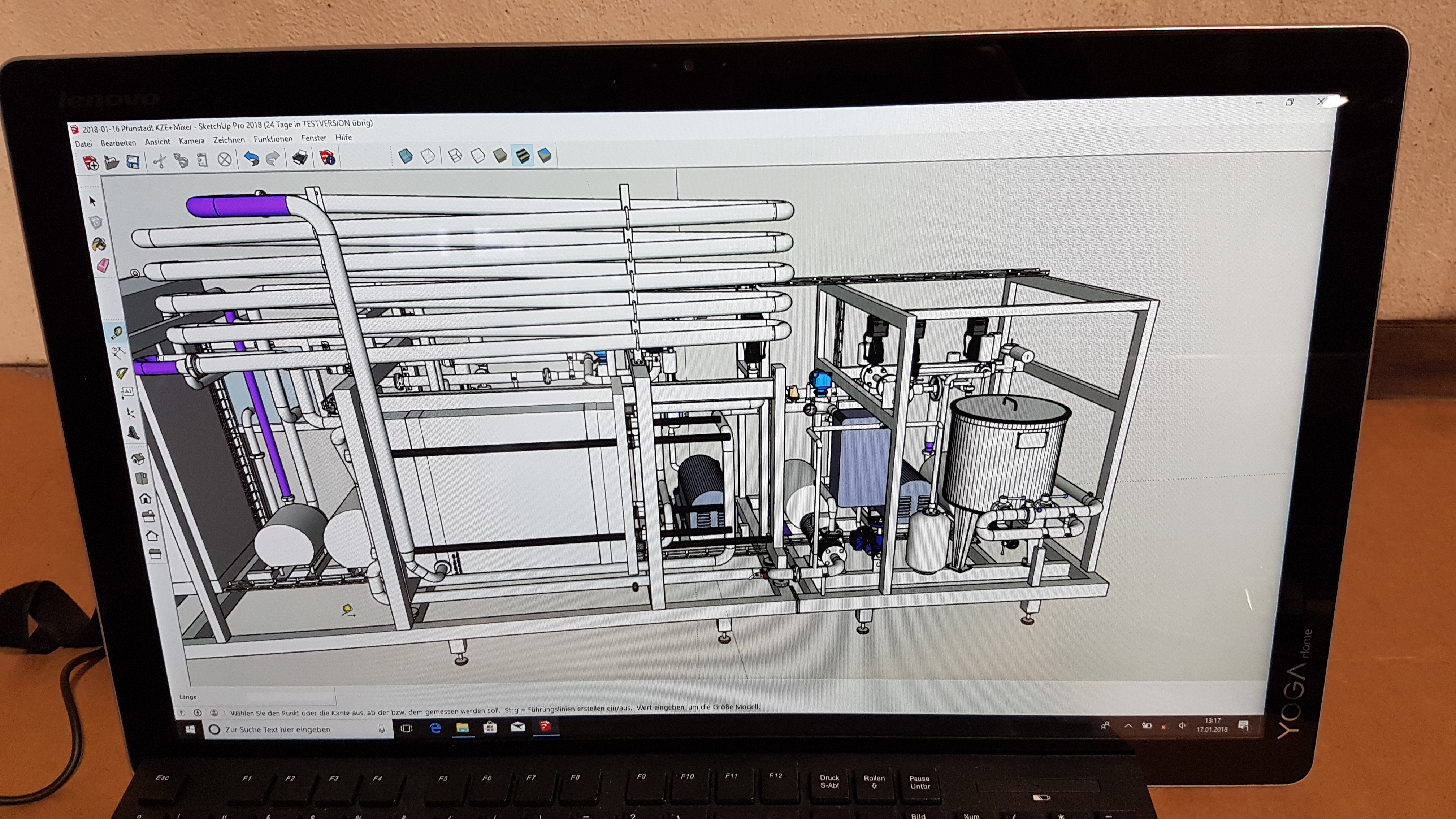The image size is (1456, 819).
Task: Open a file with the folder icon
Action: click(112, 163)
